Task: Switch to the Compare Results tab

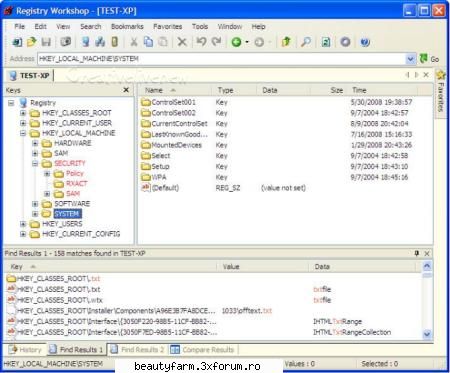Action: 203,350
